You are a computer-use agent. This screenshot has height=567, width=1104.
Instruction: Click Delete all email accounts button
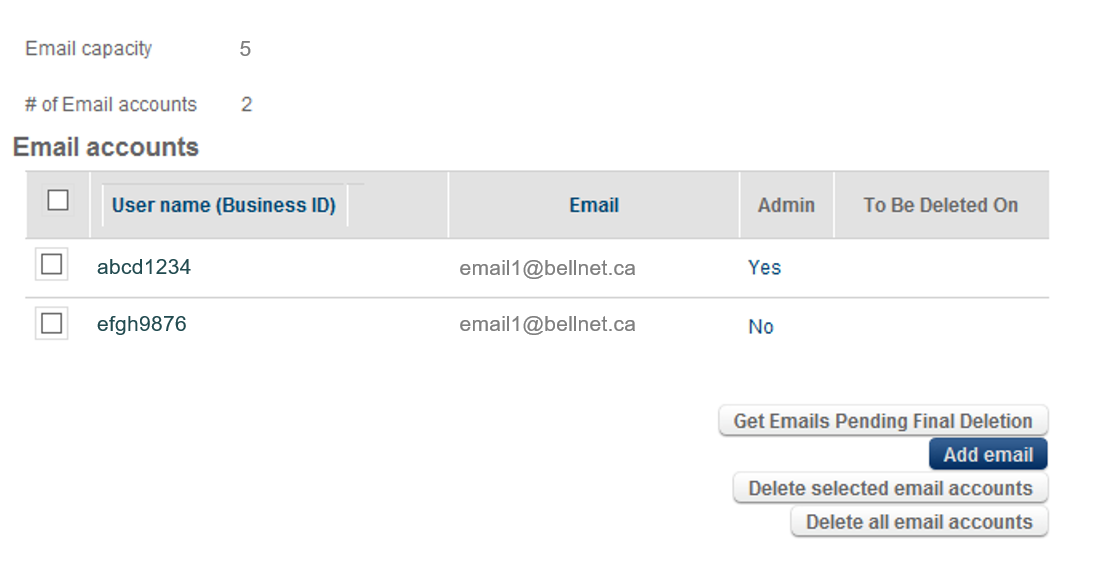918,522
